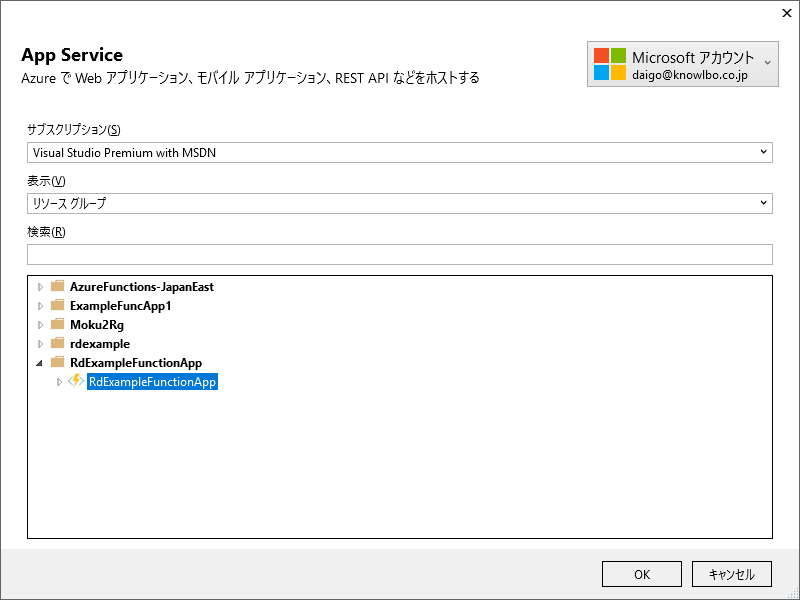Close the App Service dialog

(x=787, y=13)
